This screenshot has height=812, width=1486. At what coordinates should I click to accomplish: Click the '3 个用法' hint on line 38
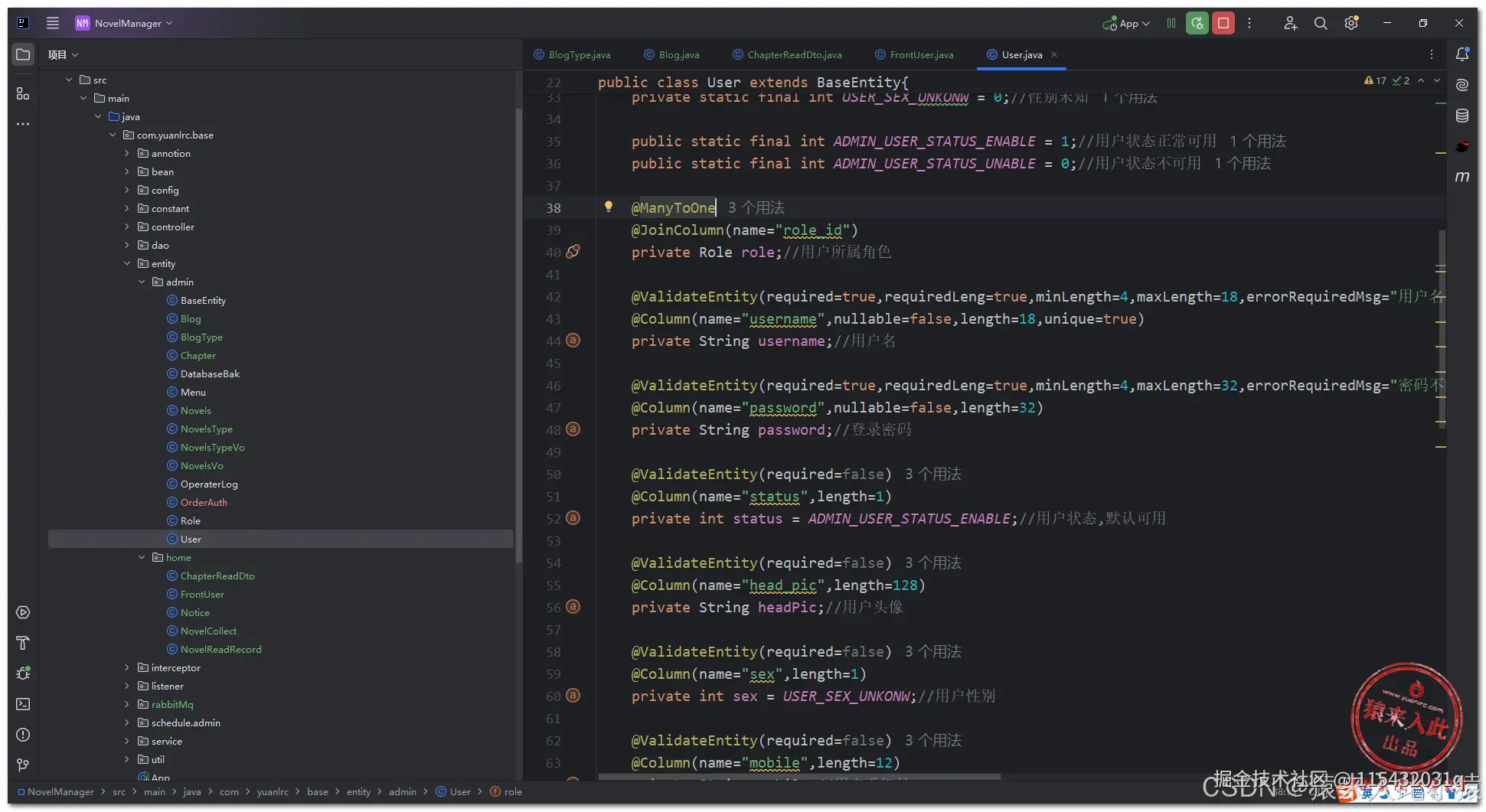(x=756, y=207)
